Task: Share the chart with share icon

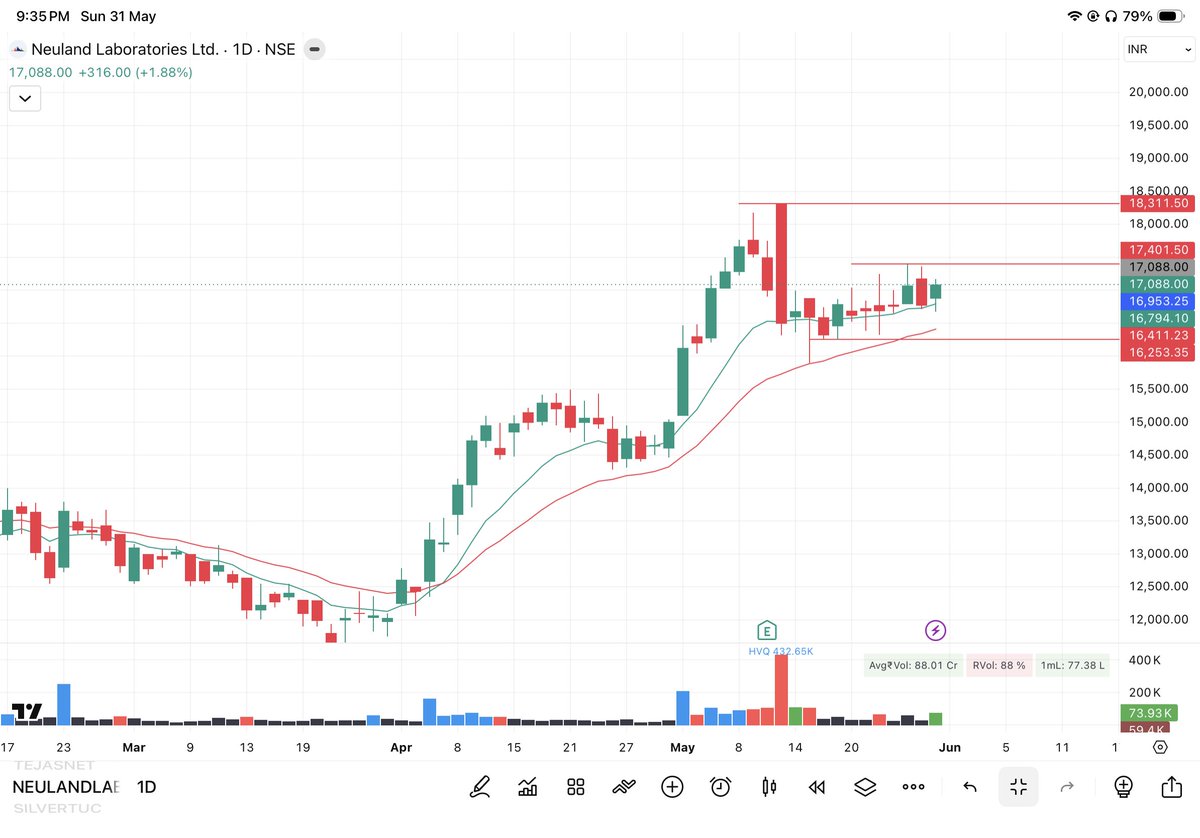Action: click(x=1171, y=787)
